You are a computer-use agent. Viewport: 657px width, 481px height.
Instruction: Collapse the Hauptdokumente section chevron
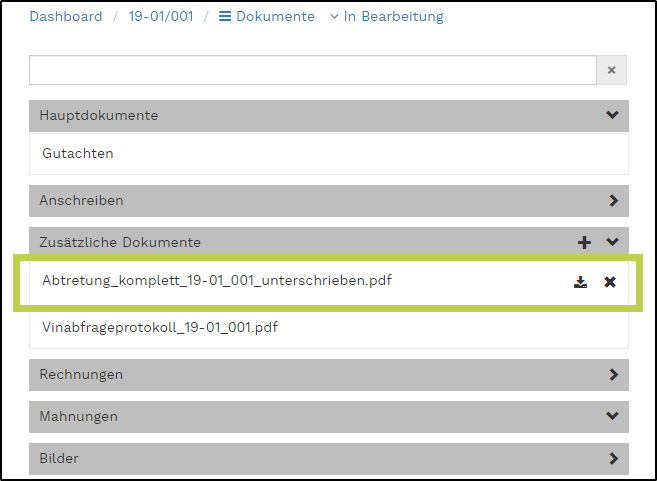[x=613, y=115]
